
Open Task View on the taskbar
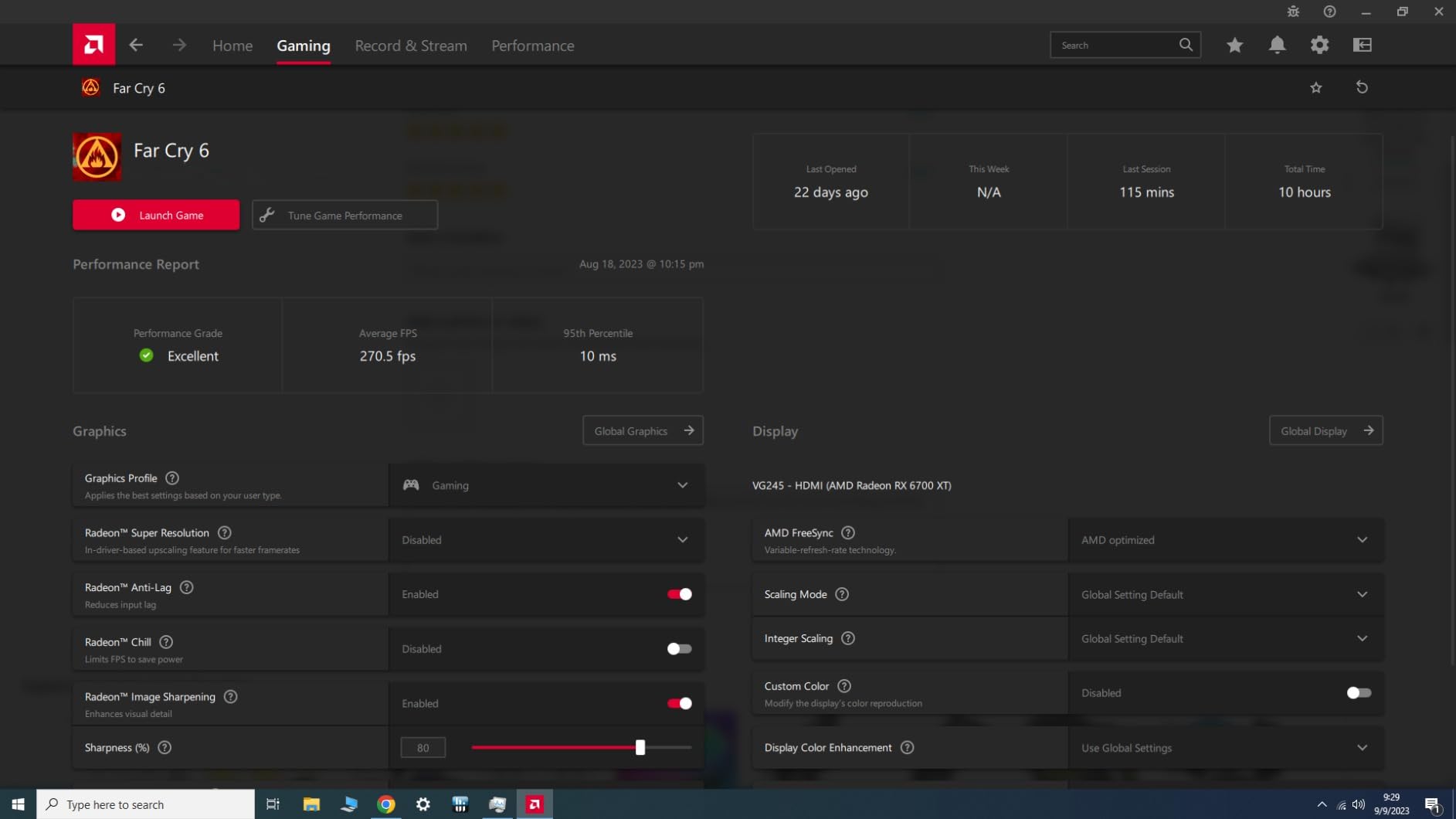273,804
